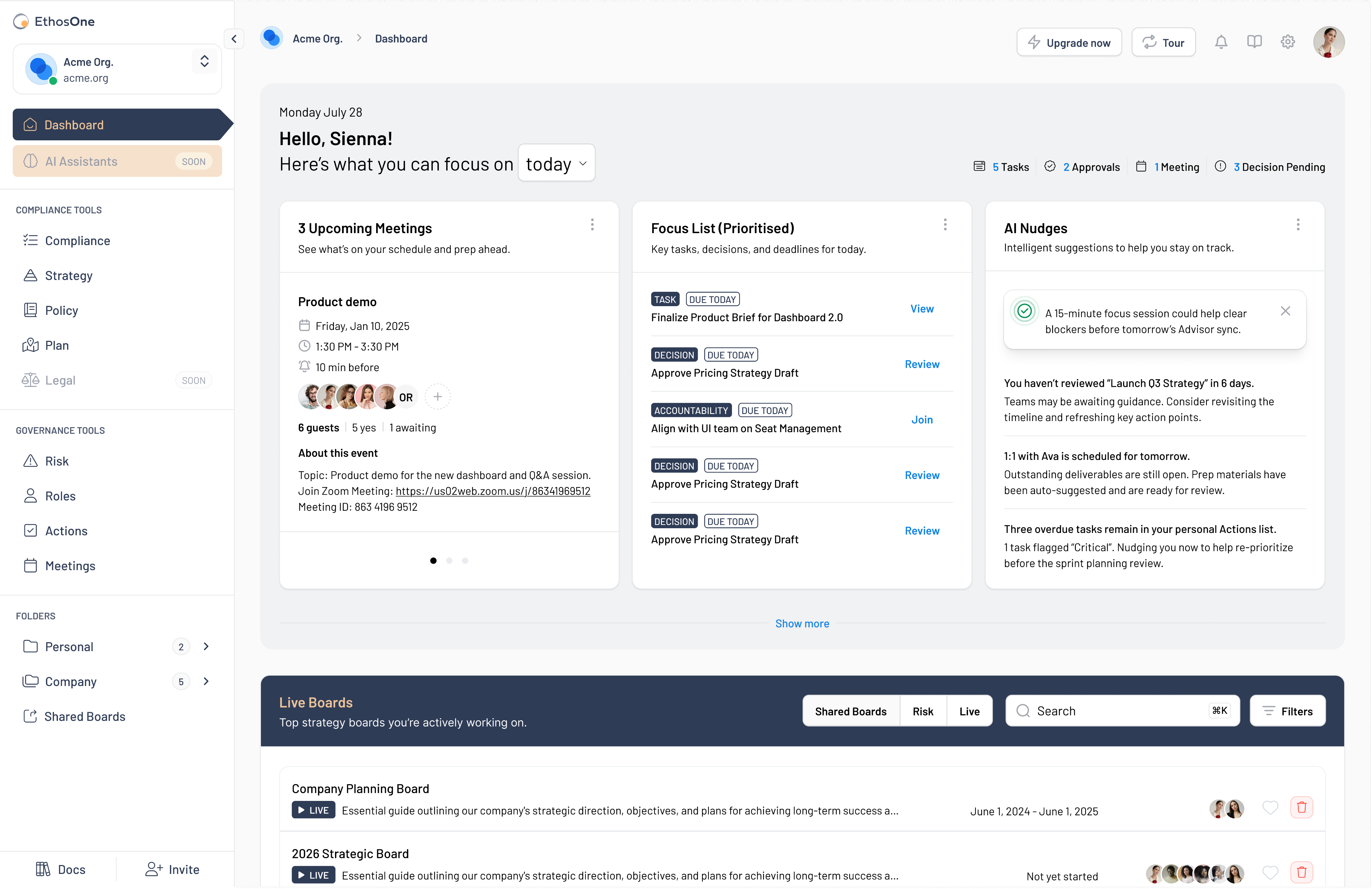The image size is (1372, 889).
Task: Open the AI Nudges three-dot menu
Action: [1298, 225]
